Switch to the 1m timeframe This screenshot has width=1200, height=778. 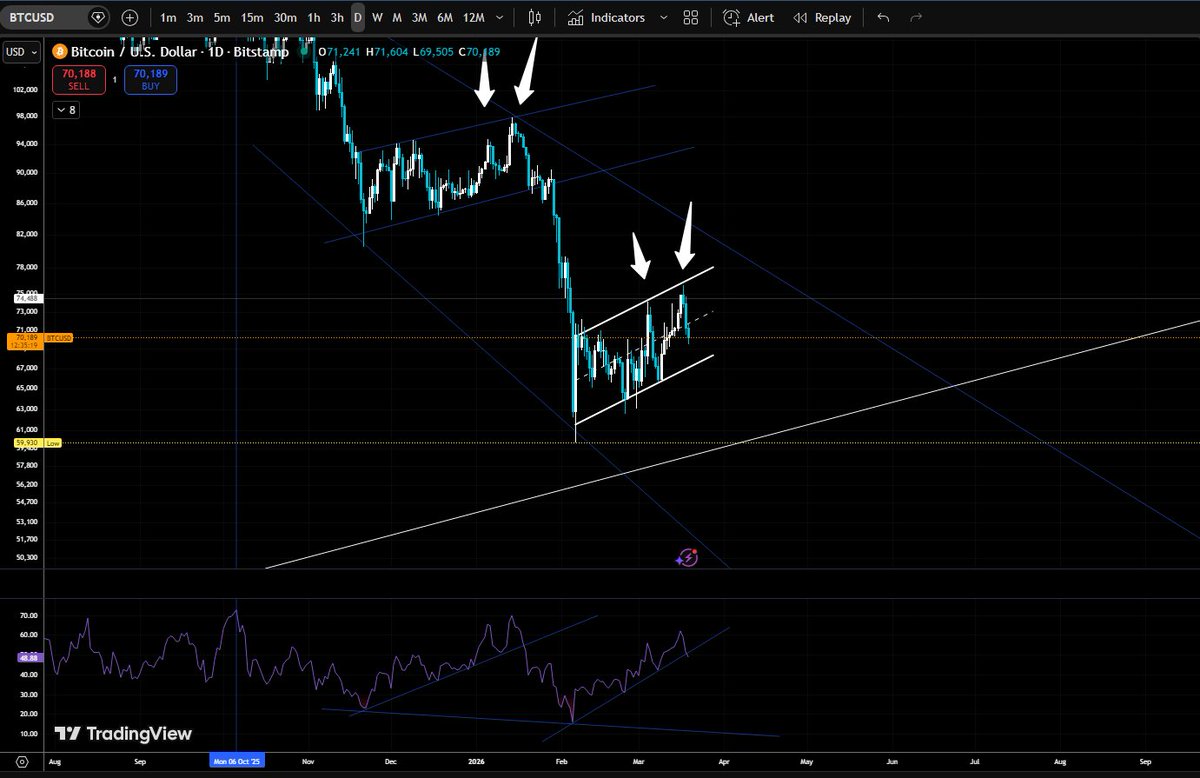coord(168,18)
